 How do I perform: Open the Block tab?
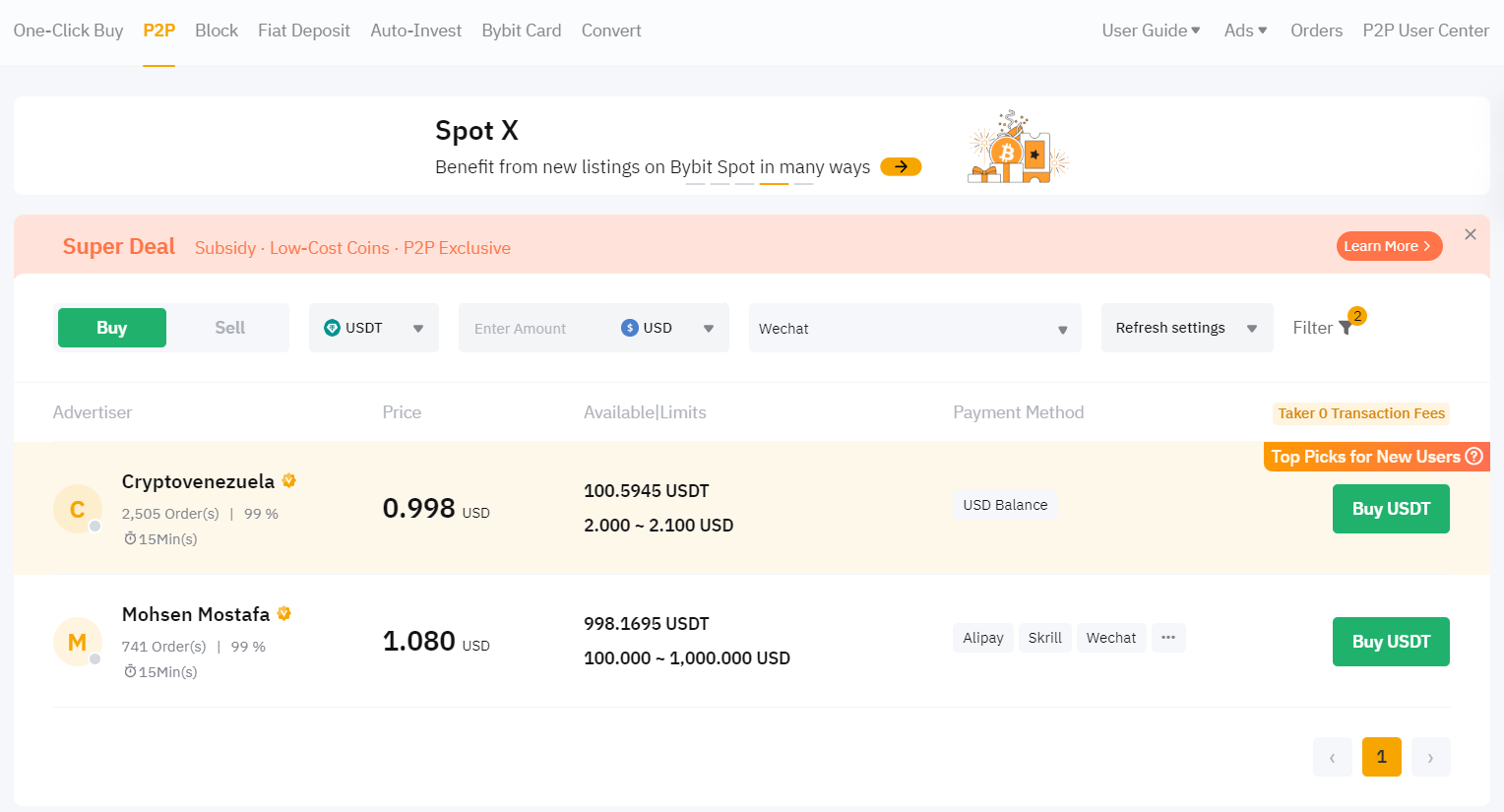(x=217, y=31)
